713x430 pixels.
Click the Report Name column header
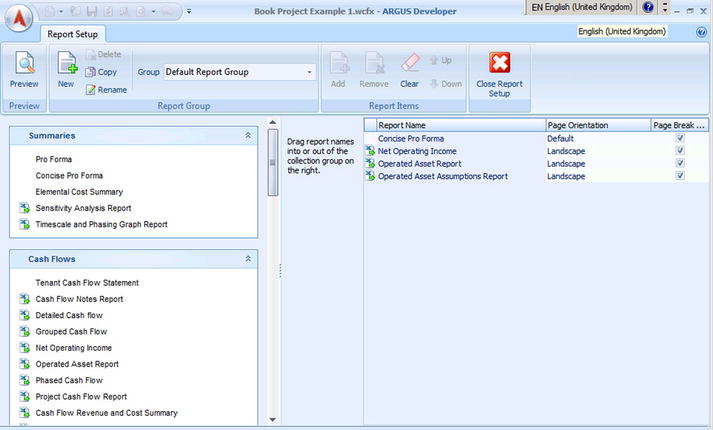click(461, 125)
